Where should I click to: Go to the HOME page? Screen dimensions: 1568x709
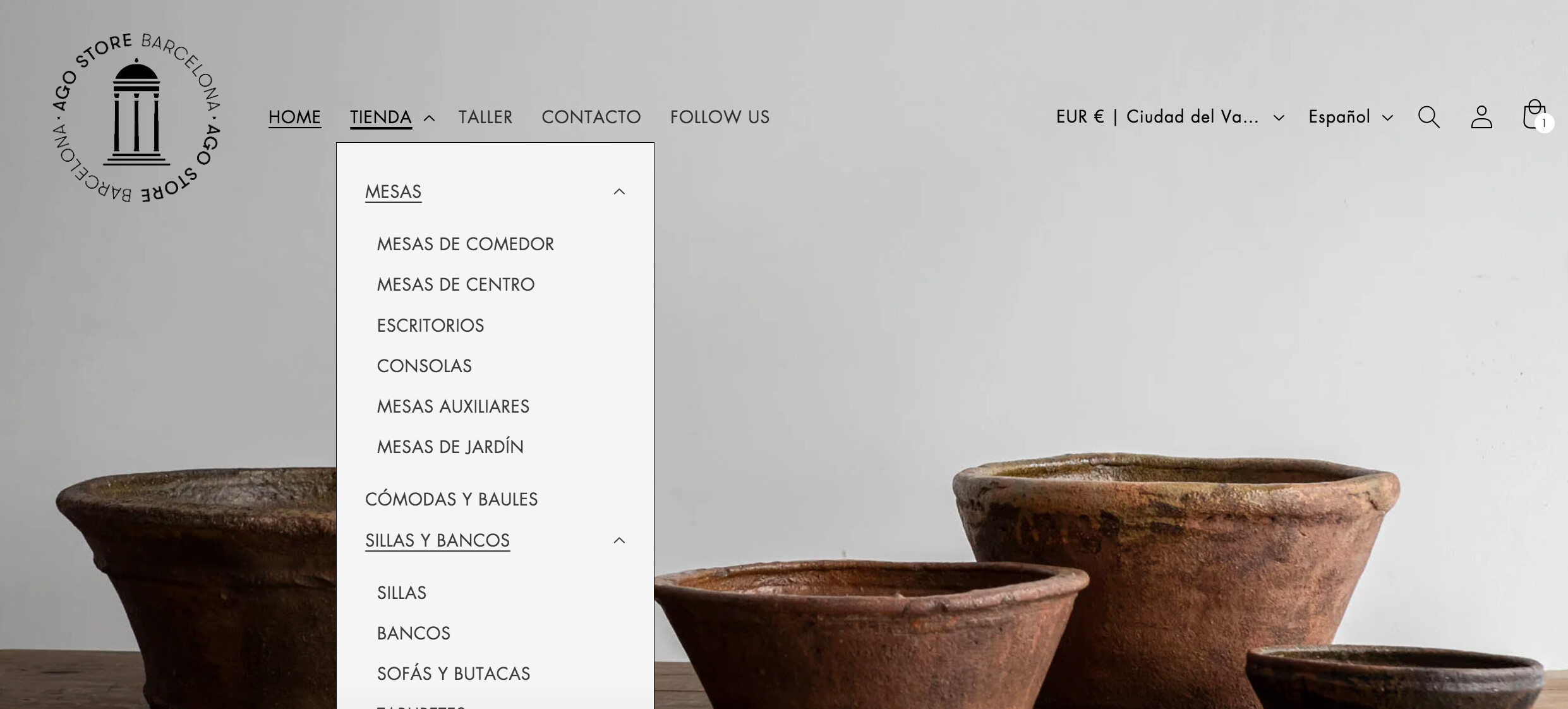point(294,118)
